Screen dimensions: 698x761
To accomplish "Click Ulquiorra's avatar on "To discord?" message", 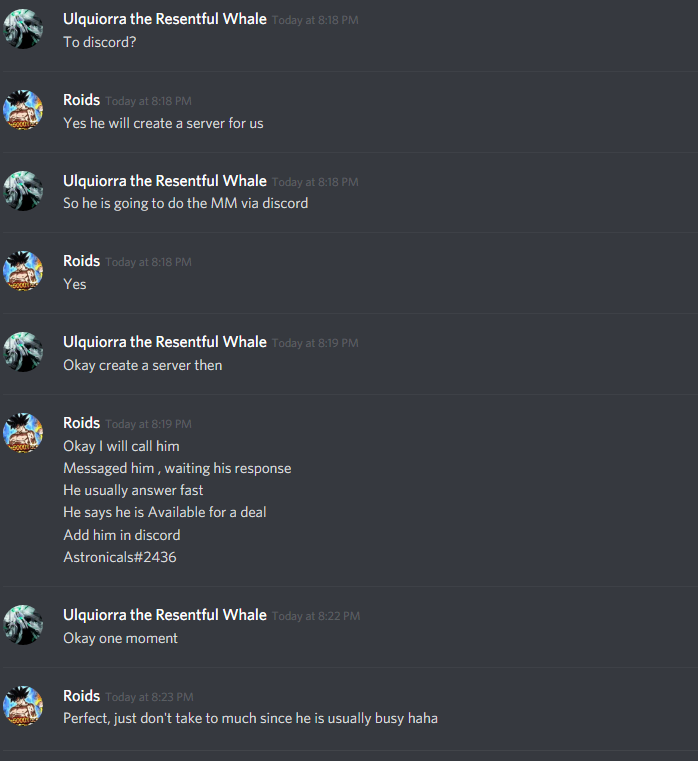I will [x=23, y=29].
